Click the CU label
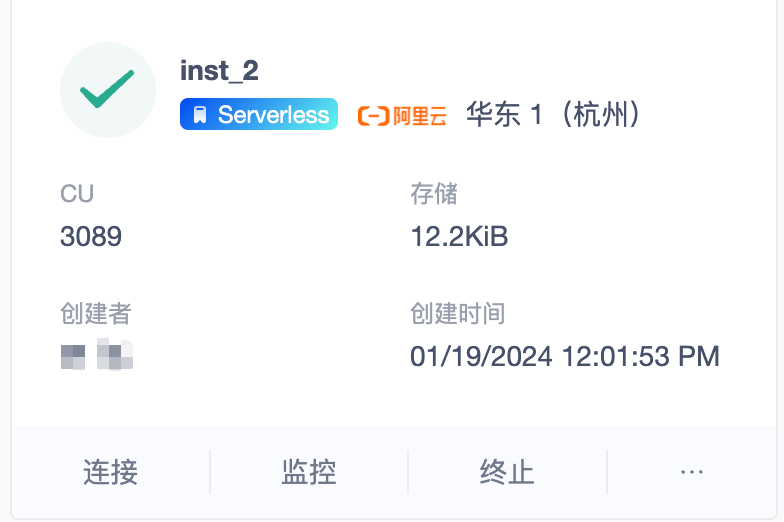The height and width of the screenshot is (522, 784). (77, 193)
